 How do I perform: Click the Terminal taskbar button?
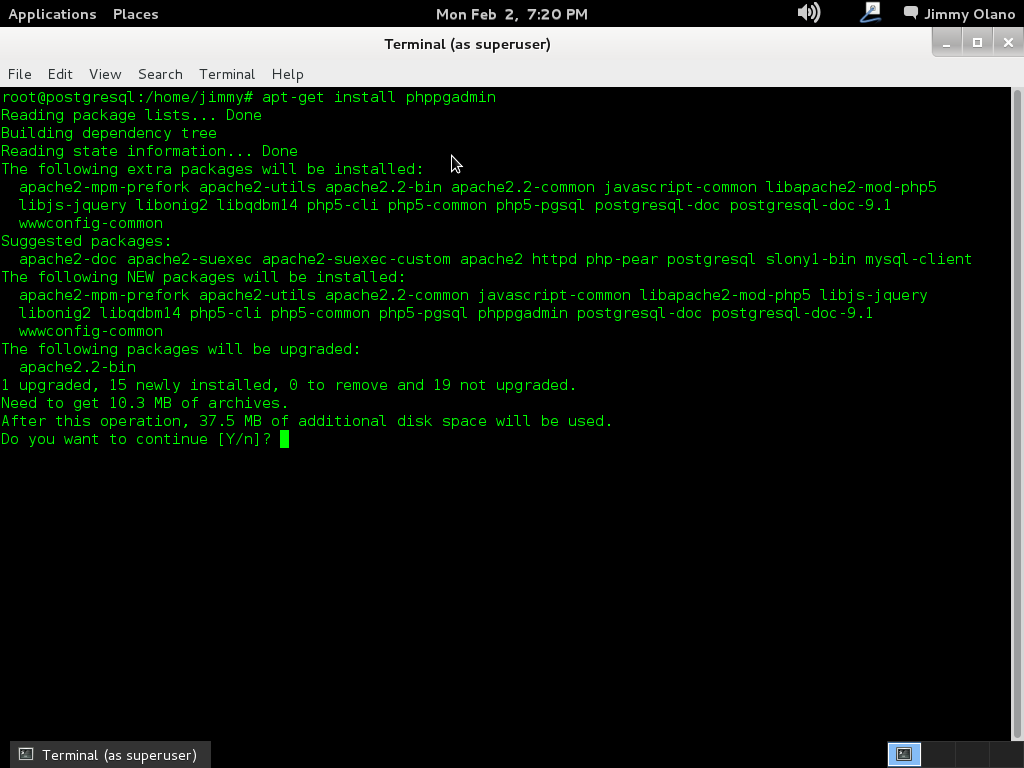[x=109, y=754]
